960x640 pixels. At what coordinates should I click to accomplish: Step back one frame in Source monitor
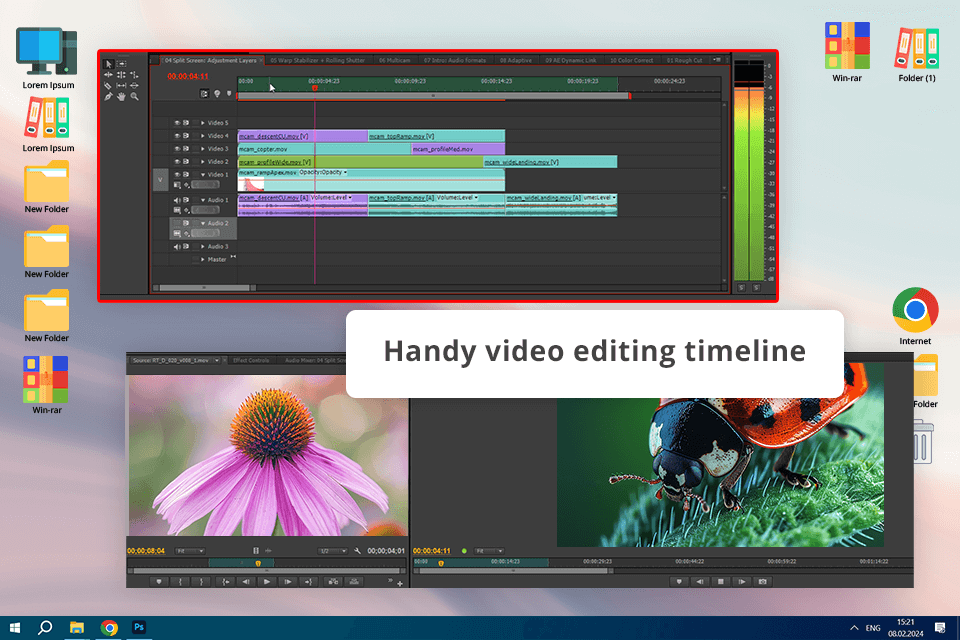click(246, 582)
